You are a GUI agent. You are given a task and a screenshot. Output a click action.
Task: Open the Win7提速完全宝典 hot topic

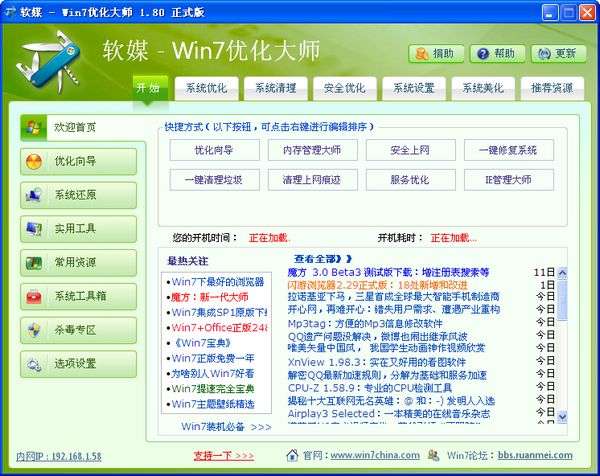coord(213,389)
